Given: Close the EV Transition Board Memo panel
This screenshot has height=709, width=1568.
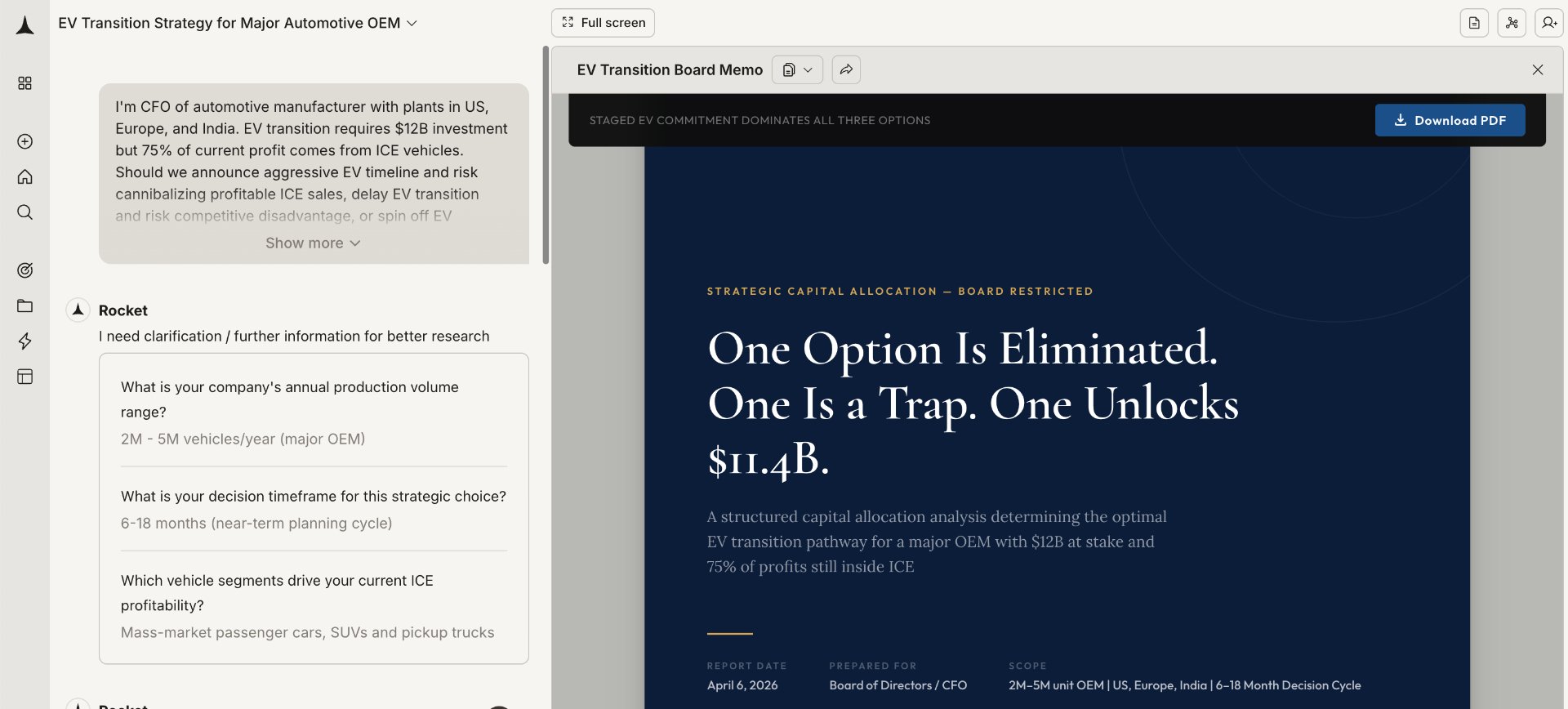Looking at the screenshot, I should 1538,70.
